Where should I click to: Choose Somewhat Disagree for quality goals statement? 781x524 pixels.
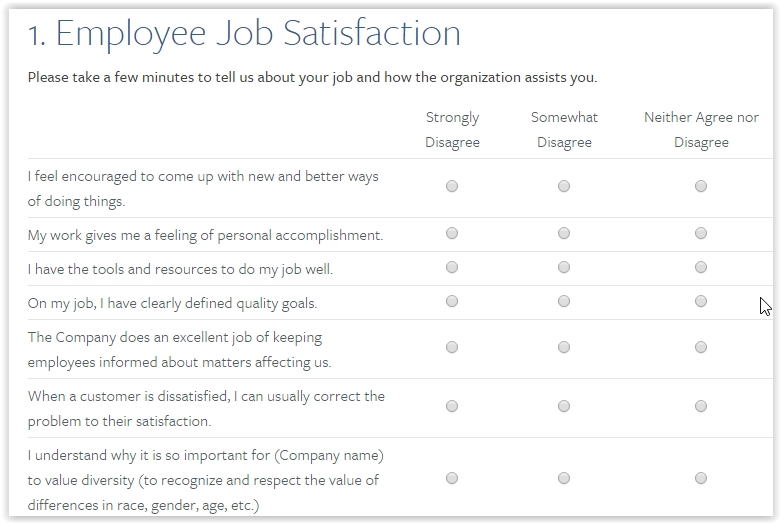click(x=564, y=302)
